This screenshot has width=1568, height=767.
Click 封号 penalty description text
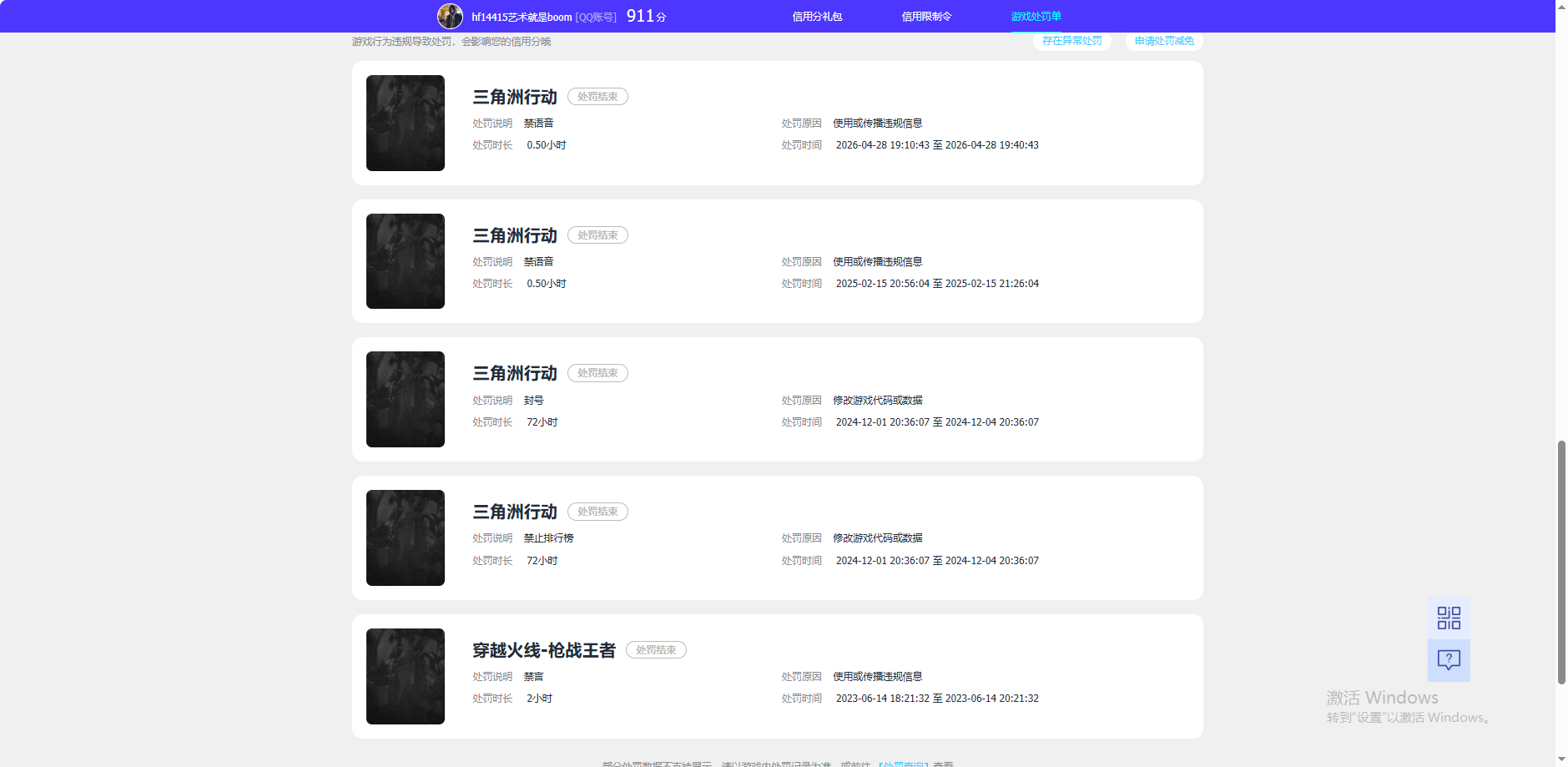(x=533, y=401)
